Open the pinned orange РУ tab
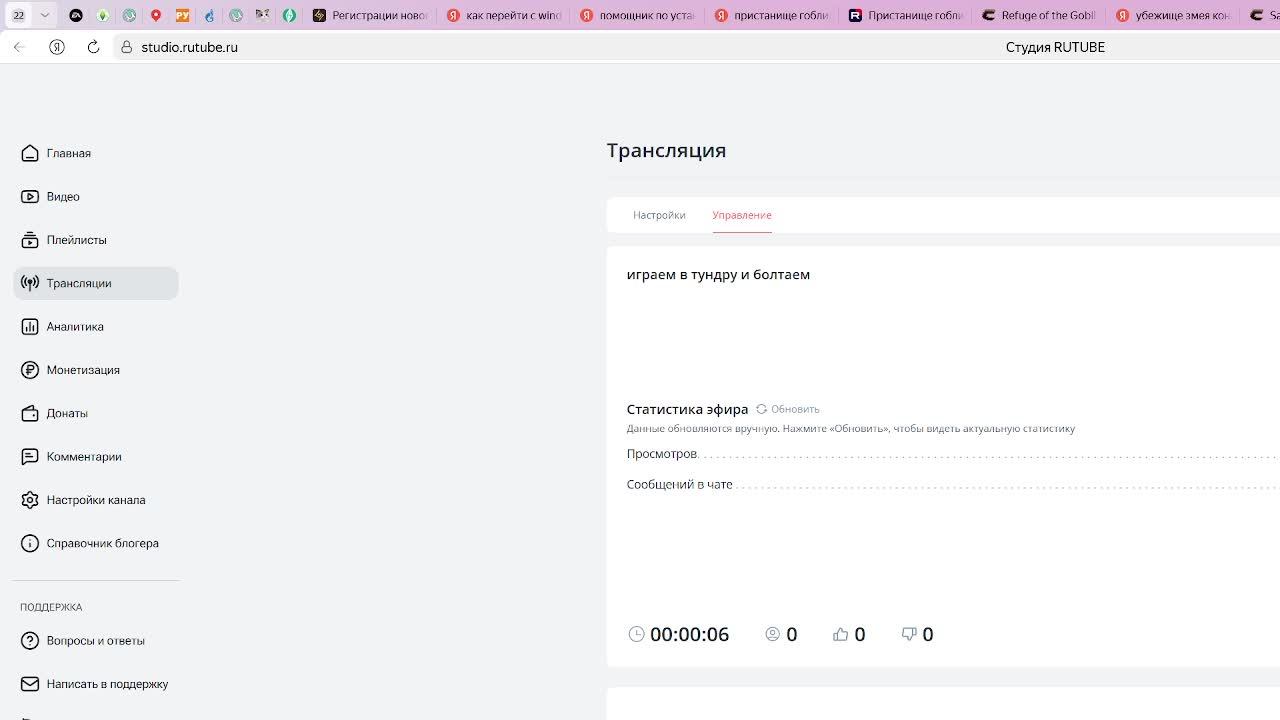 coord(182,15)
